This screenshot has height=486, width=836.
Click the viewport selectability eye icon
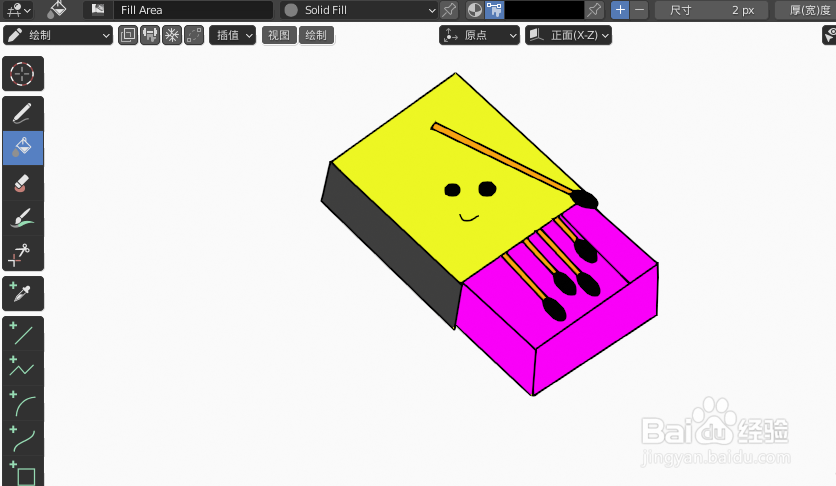[x=830, y=35]
